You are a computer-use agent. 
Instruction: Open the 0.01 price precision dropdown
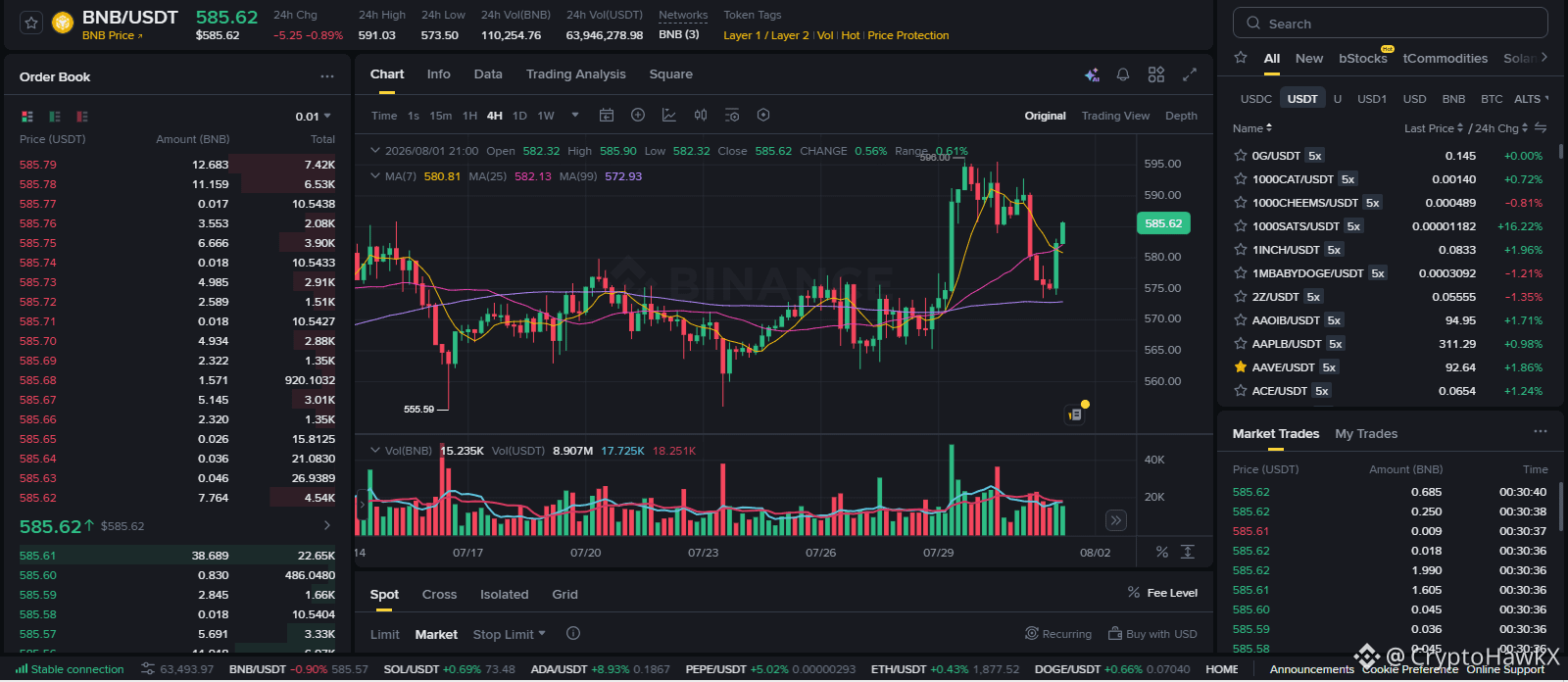314,117
